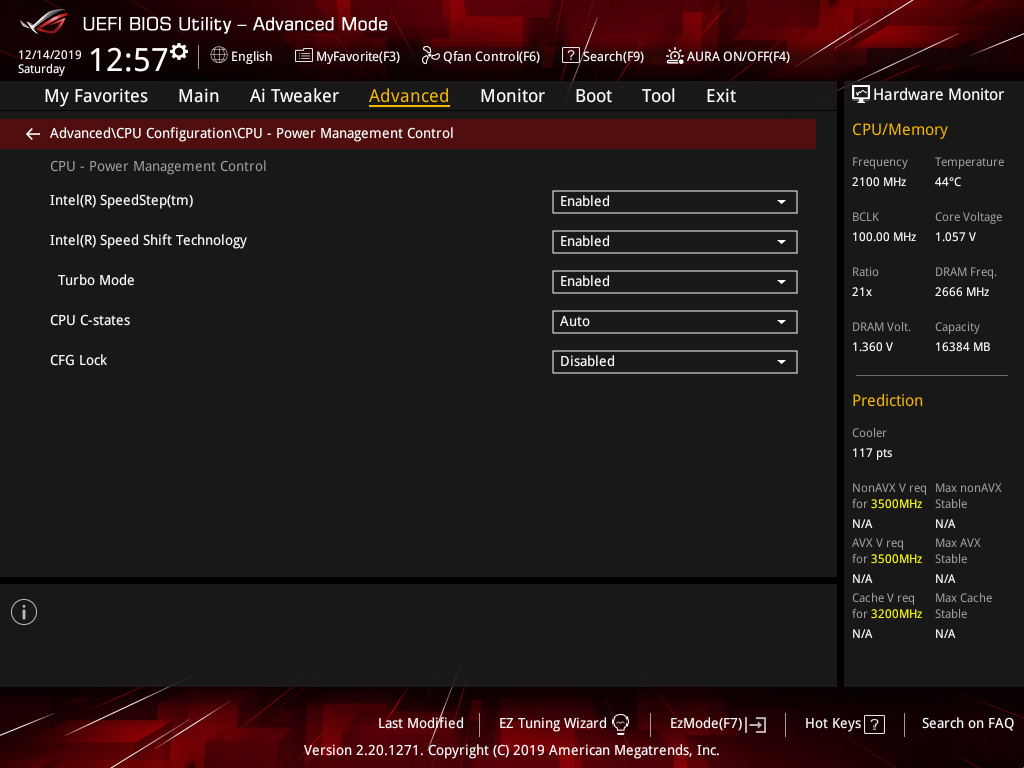Click the MyFavorite list icon
1024x768 pixels.
[x=304, y=56]
